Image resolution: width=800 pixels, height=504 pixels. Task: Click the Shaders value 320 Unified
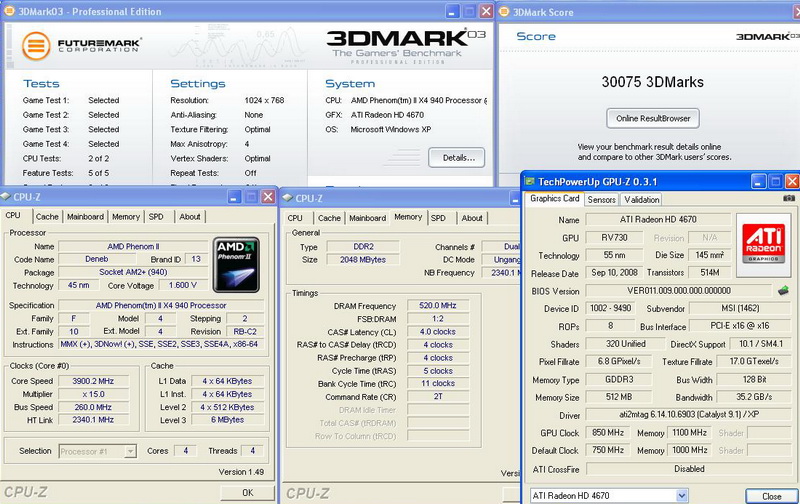click(626, 344)
